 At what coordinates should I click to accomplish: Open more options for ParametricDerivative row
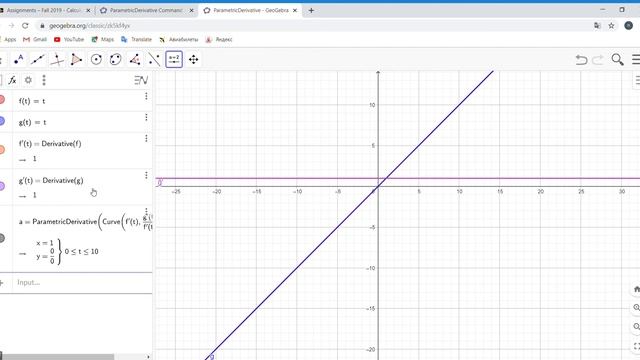146,210
